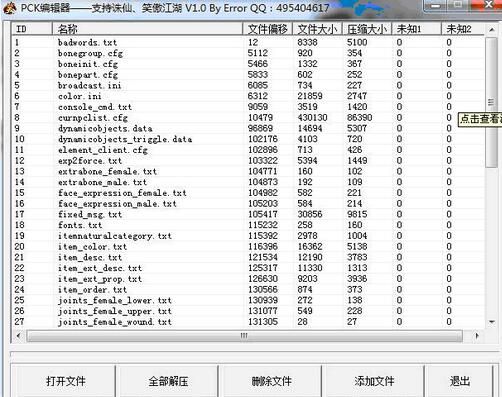Close the PCK editor window
Screen dimensions: 502x397
[487, 5]
